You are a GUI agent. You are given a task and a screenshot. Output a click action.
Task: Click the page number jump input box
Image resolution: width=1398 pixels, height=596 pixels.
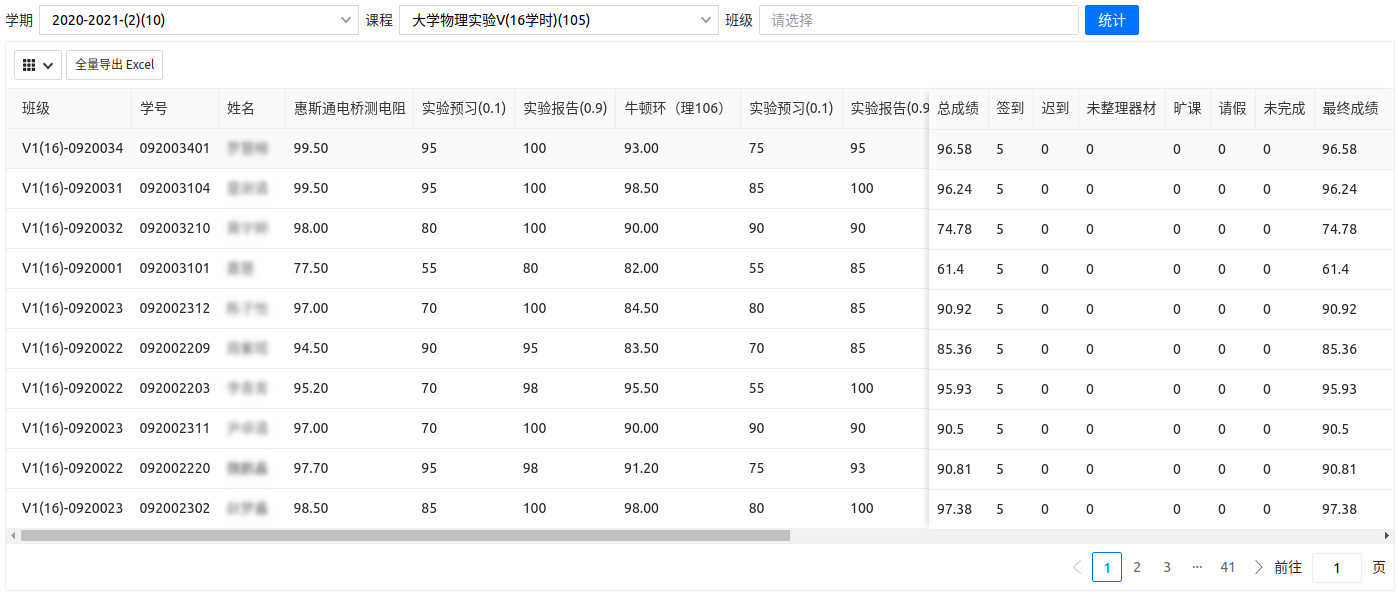coord(1336,567)
